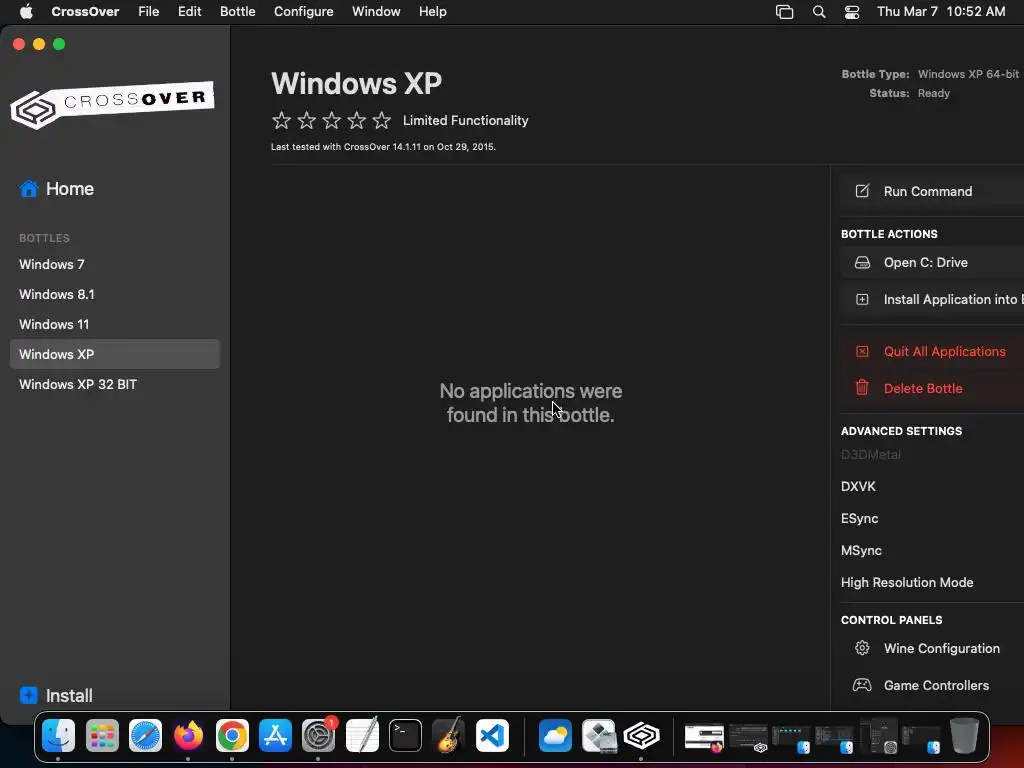The height and width of the screenshot is (768, 1024).
Task: Launch Safari from the Dock
Action: click(x=145, y=735)
